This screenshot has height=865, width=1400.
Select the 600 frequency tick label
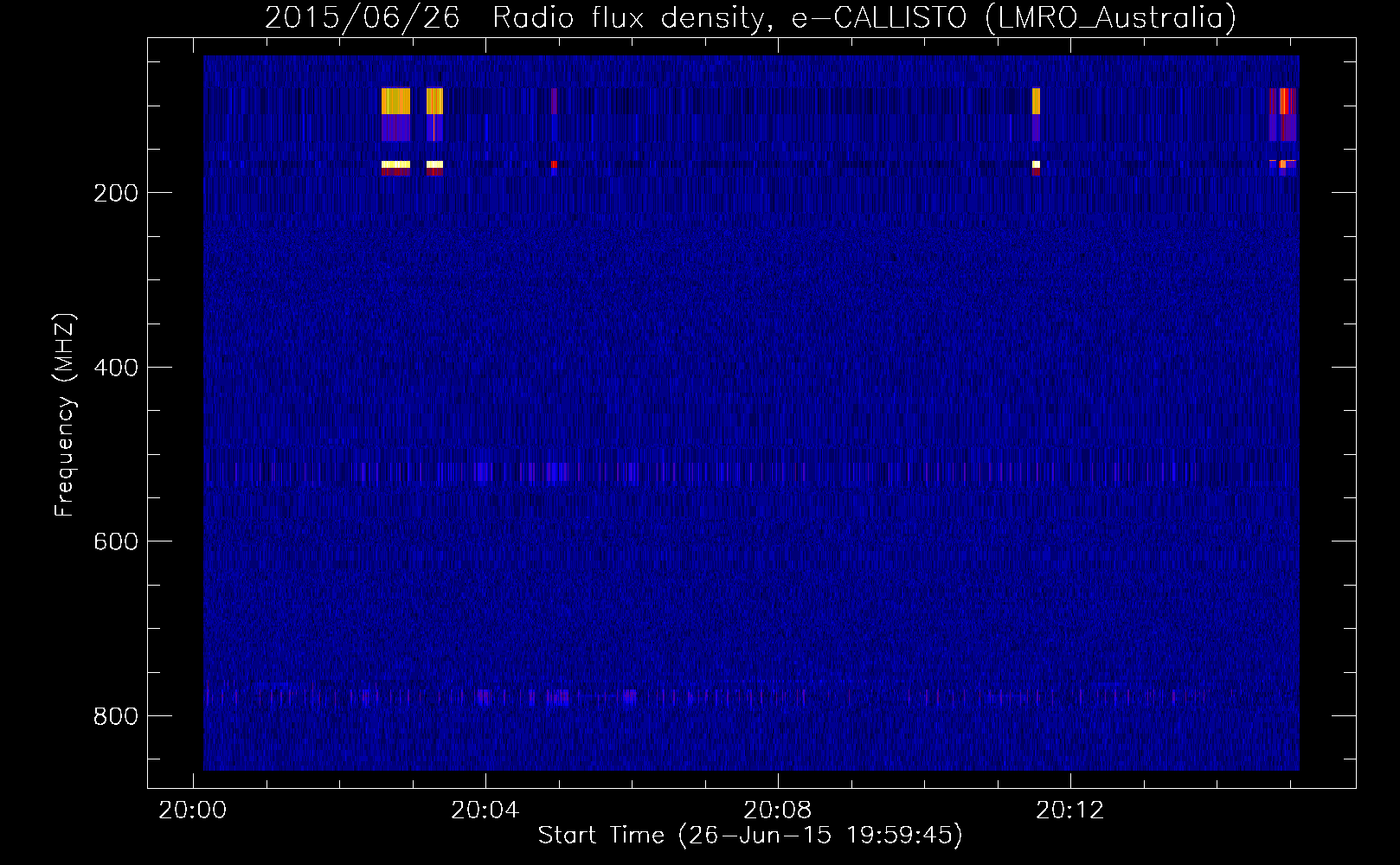(x=116, y=541)
